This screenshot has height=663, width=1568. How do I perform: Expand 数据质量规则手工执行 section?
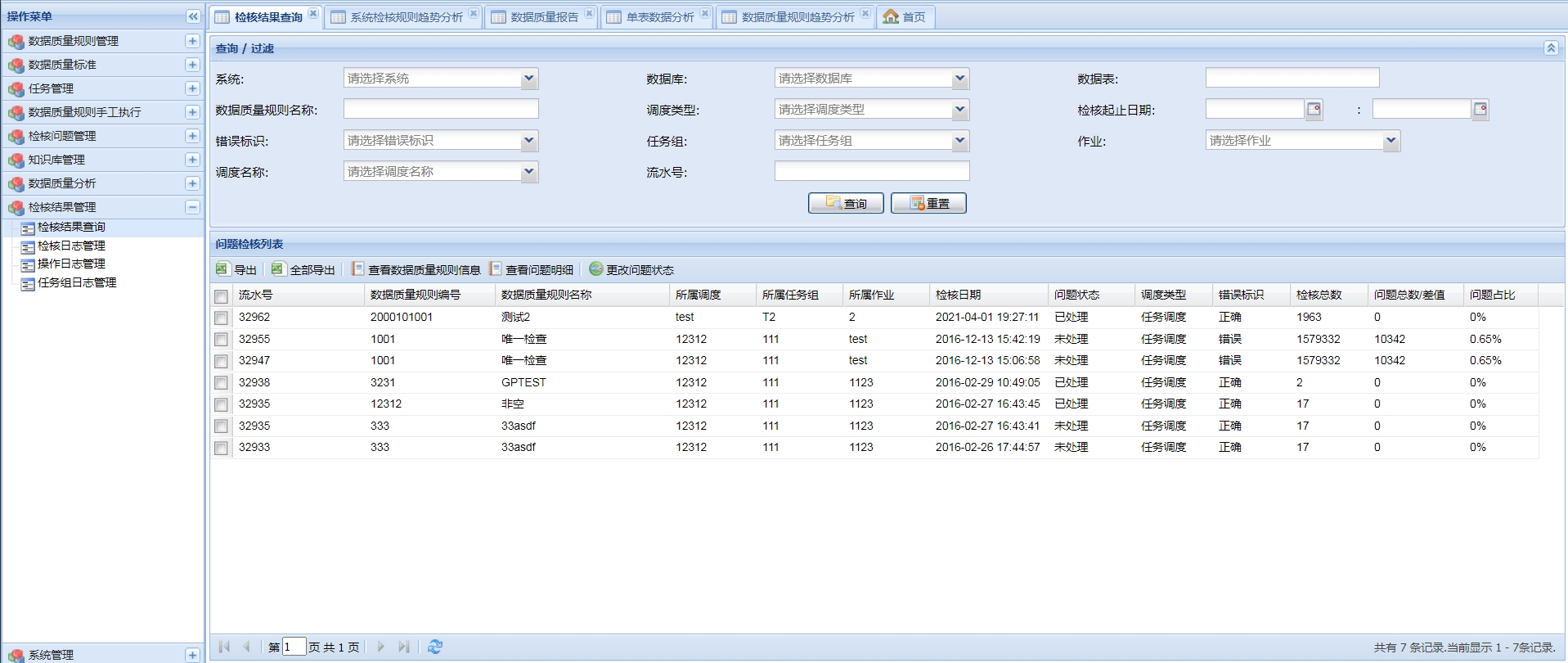(x=192, y=112)
